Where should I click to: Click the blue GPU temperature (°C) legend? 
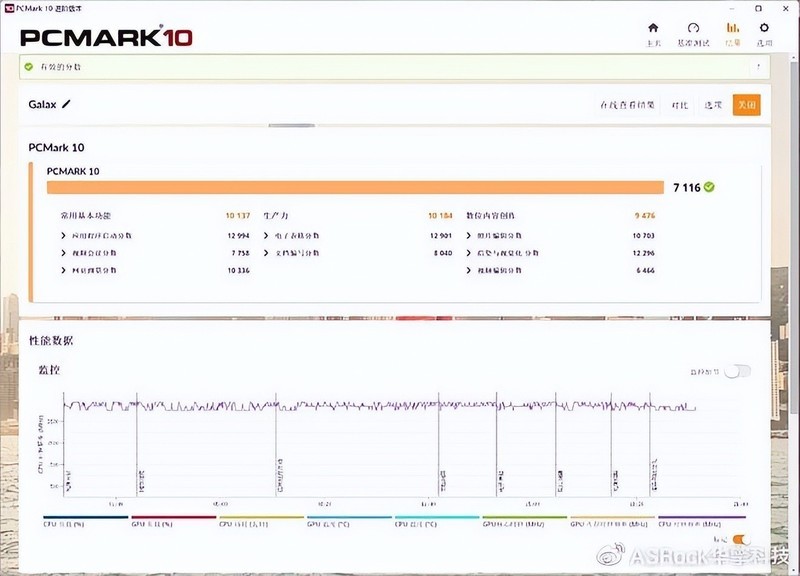(349, 521)
